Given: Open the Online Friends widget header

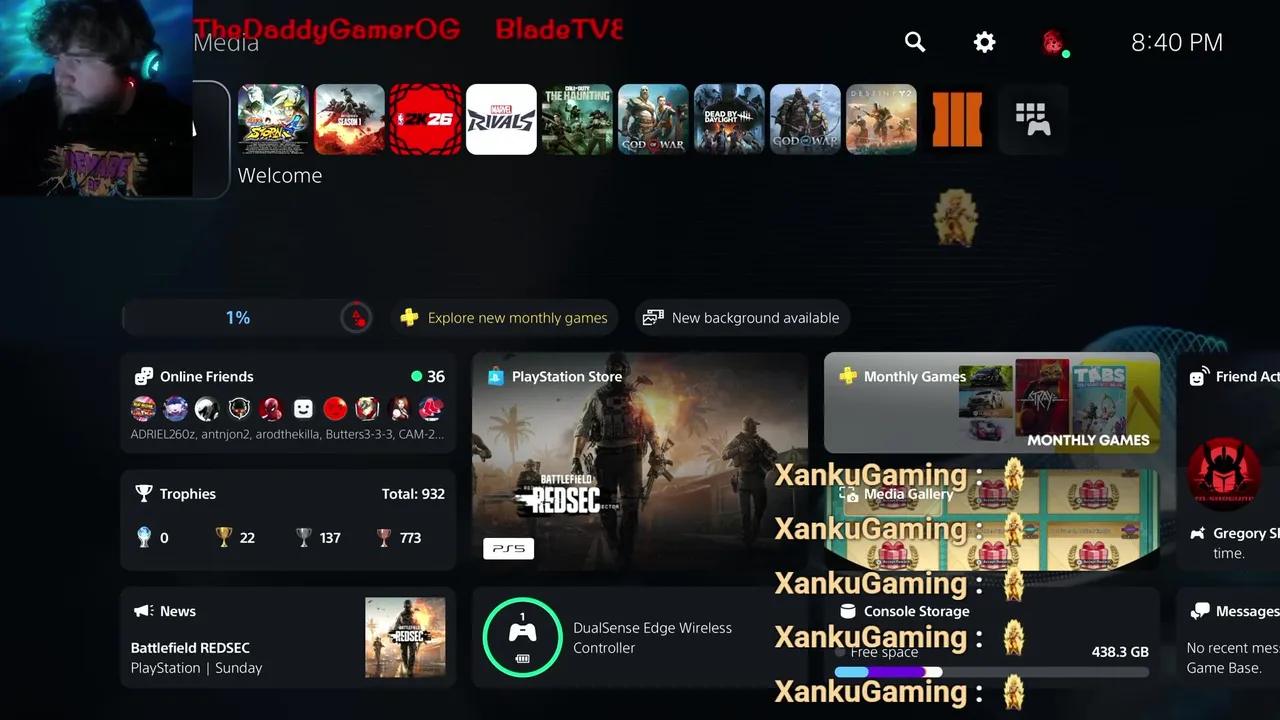Looking at the screenshot, I should [x=195, y=376].
